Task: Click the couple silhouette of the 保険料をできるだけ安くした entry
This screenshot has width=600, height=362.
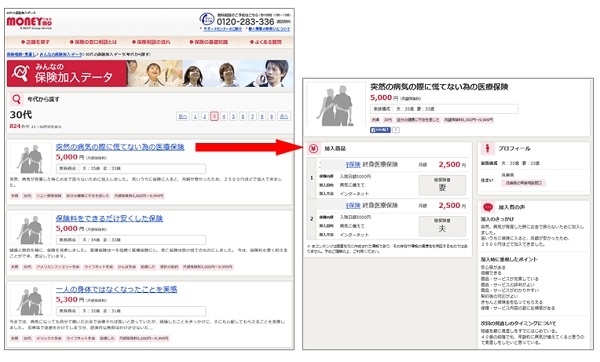Action: (x=30, y=230)
